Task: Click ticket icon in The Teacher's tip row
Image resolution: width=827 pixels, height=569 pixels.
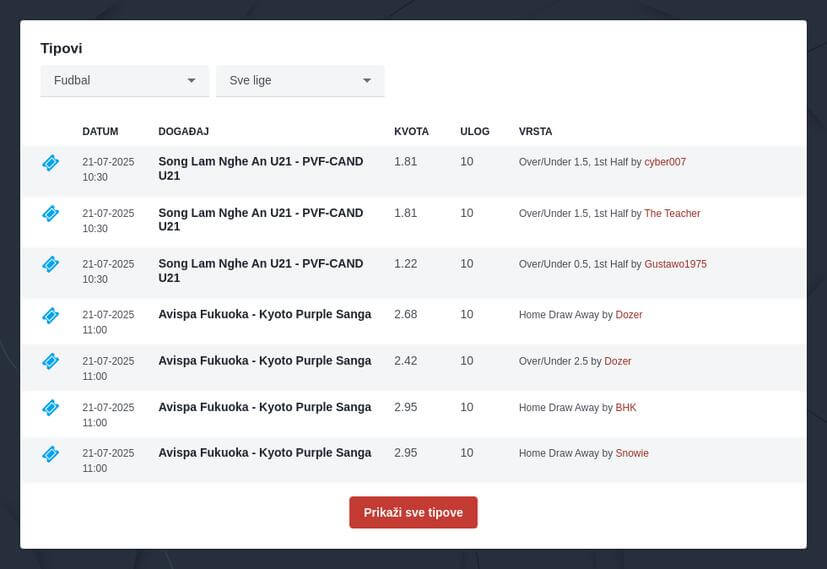Action: pos(51,214)
